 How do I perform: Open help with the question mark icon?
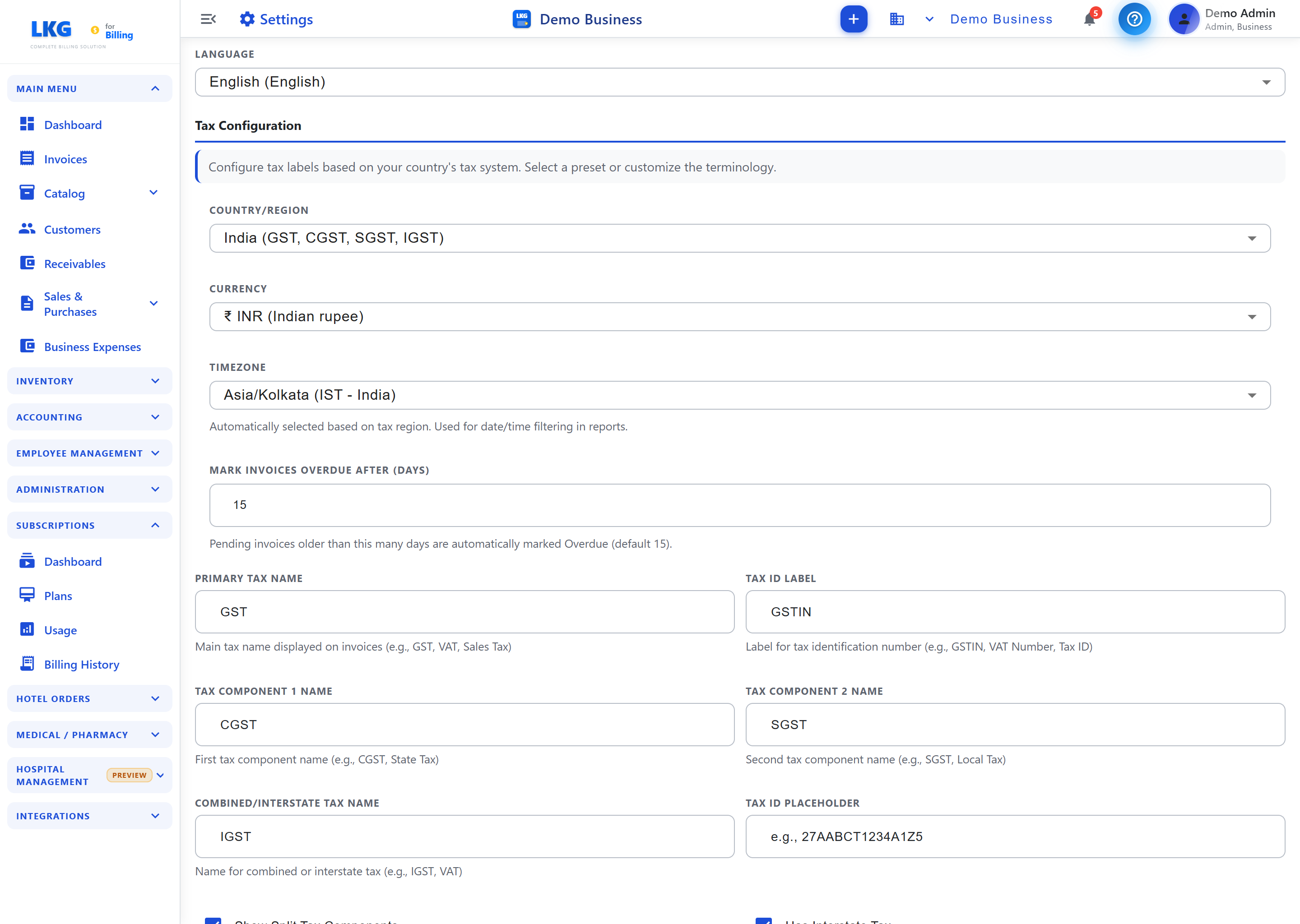coord(1134,19)
